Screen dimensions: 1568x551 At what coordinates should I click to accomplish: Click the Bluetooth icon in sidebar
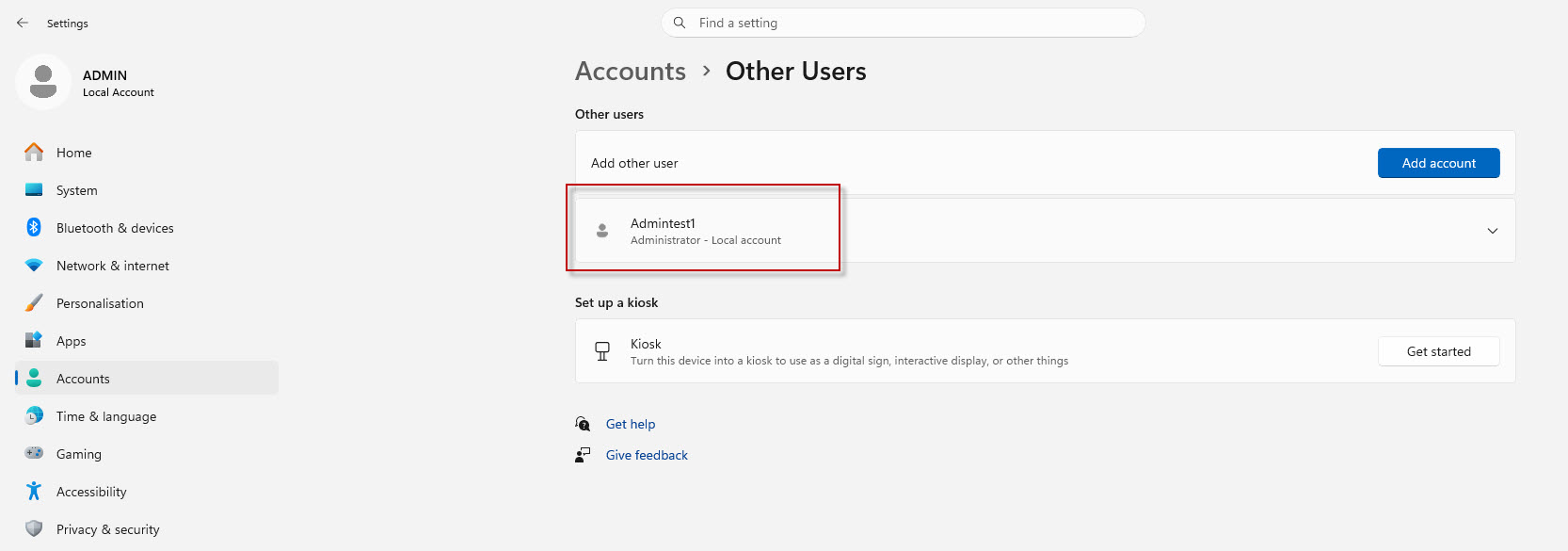coord(34,227)
